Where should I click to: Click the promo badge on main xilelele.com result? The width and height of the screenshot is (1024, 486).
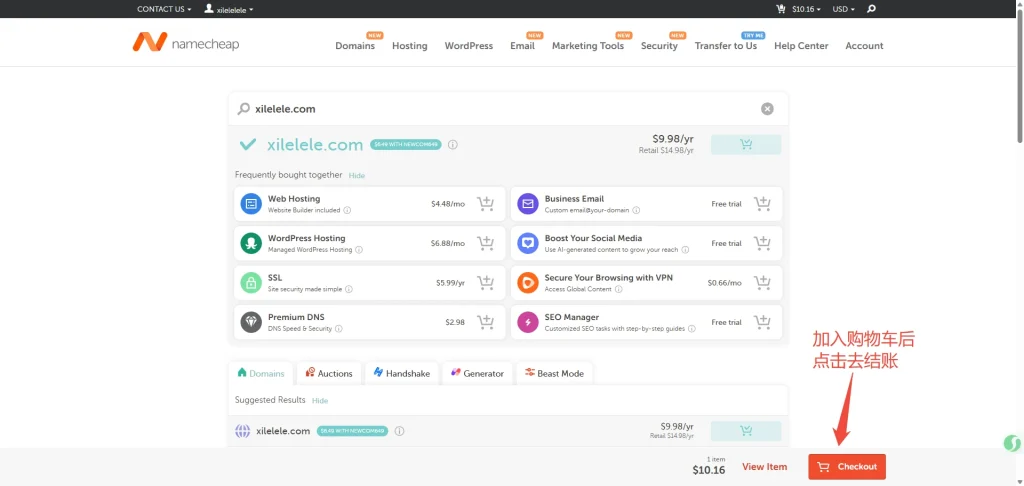coord(406,144)
